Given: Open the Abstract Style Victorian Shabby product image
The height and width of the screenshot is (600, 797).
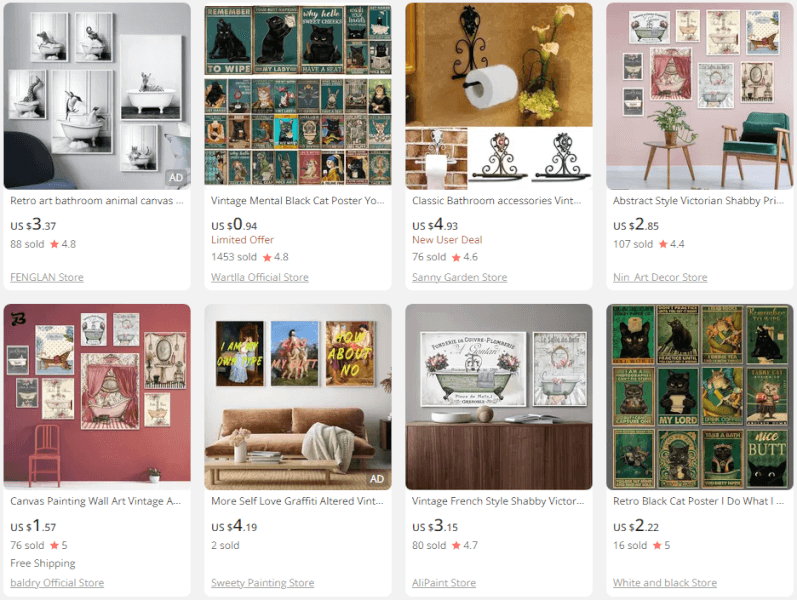Looking at the screenshot, I should (699, 96).
